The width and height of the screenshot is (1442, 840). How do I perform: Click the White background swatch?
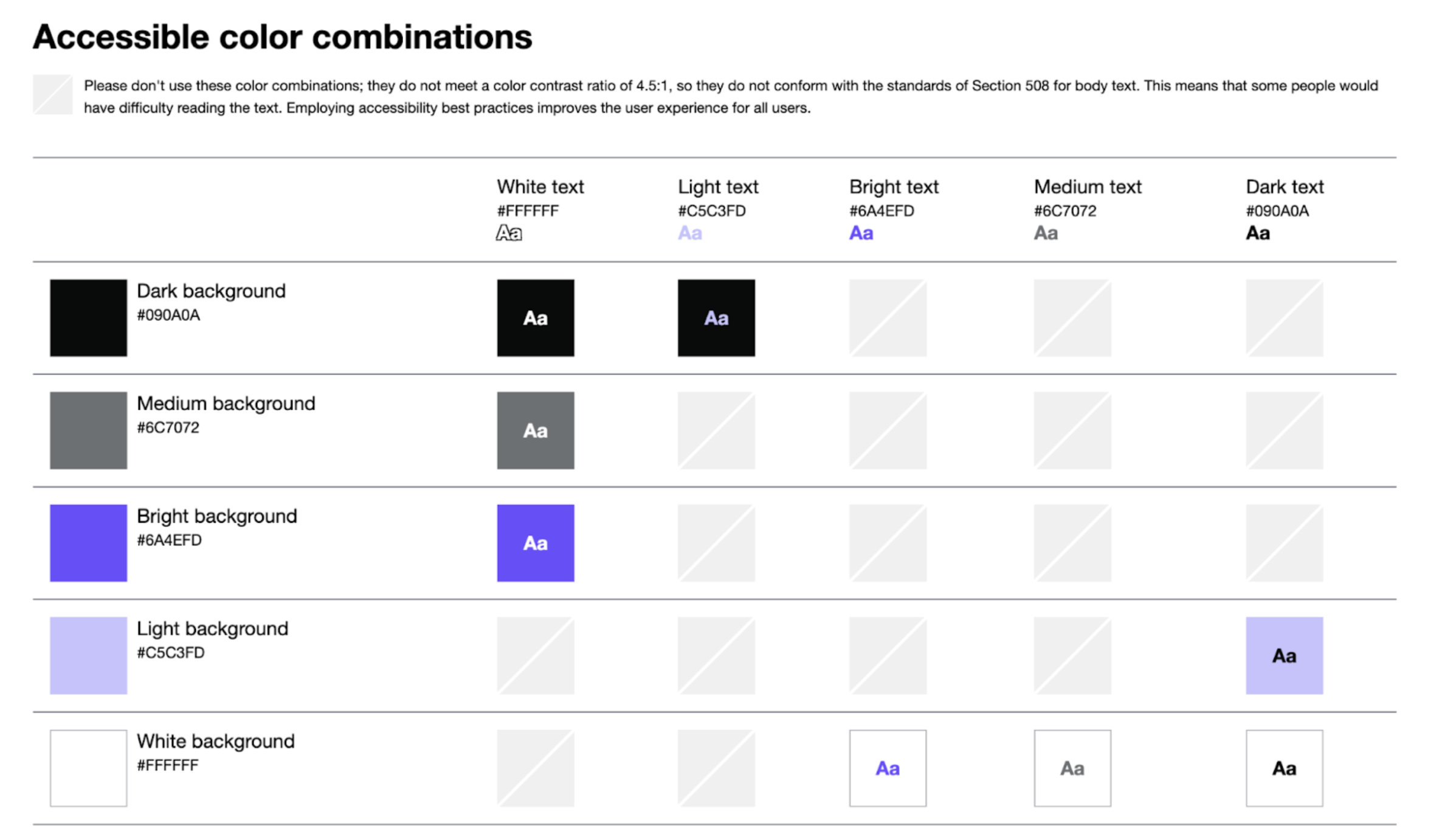pyautogui.click(x=88, y=768)
